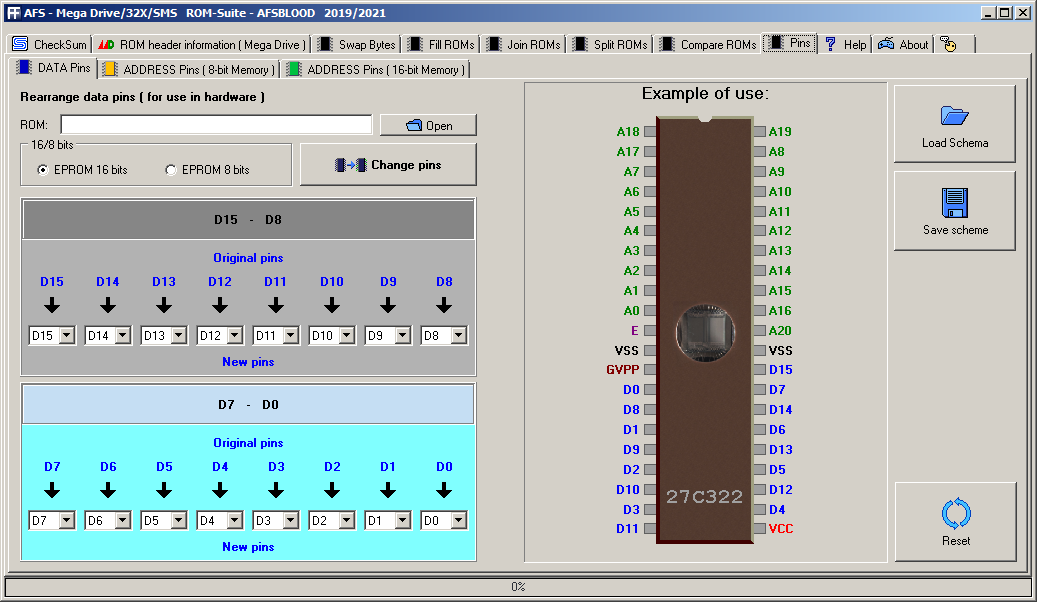The image size is (1037, 602).
Task: Click the Swap Bytes chip icon
Action: click(x=325, y=44)
